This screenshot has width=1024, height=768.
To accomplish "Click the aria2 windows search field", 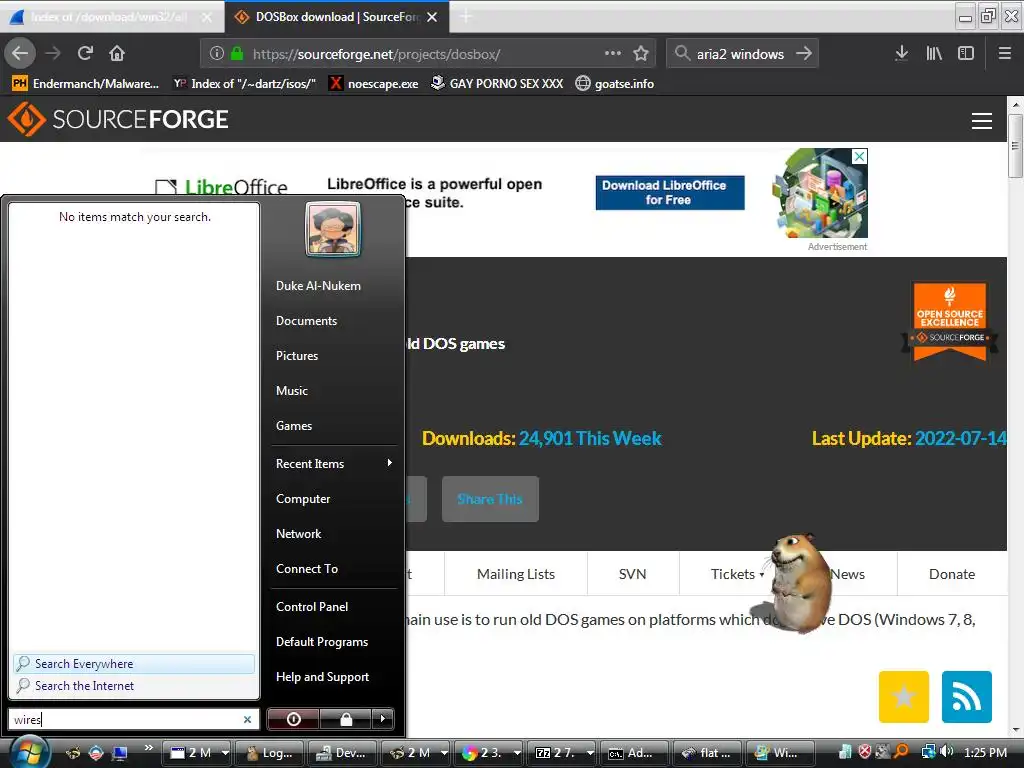I will pyautogui.click(x=741, y=54).
